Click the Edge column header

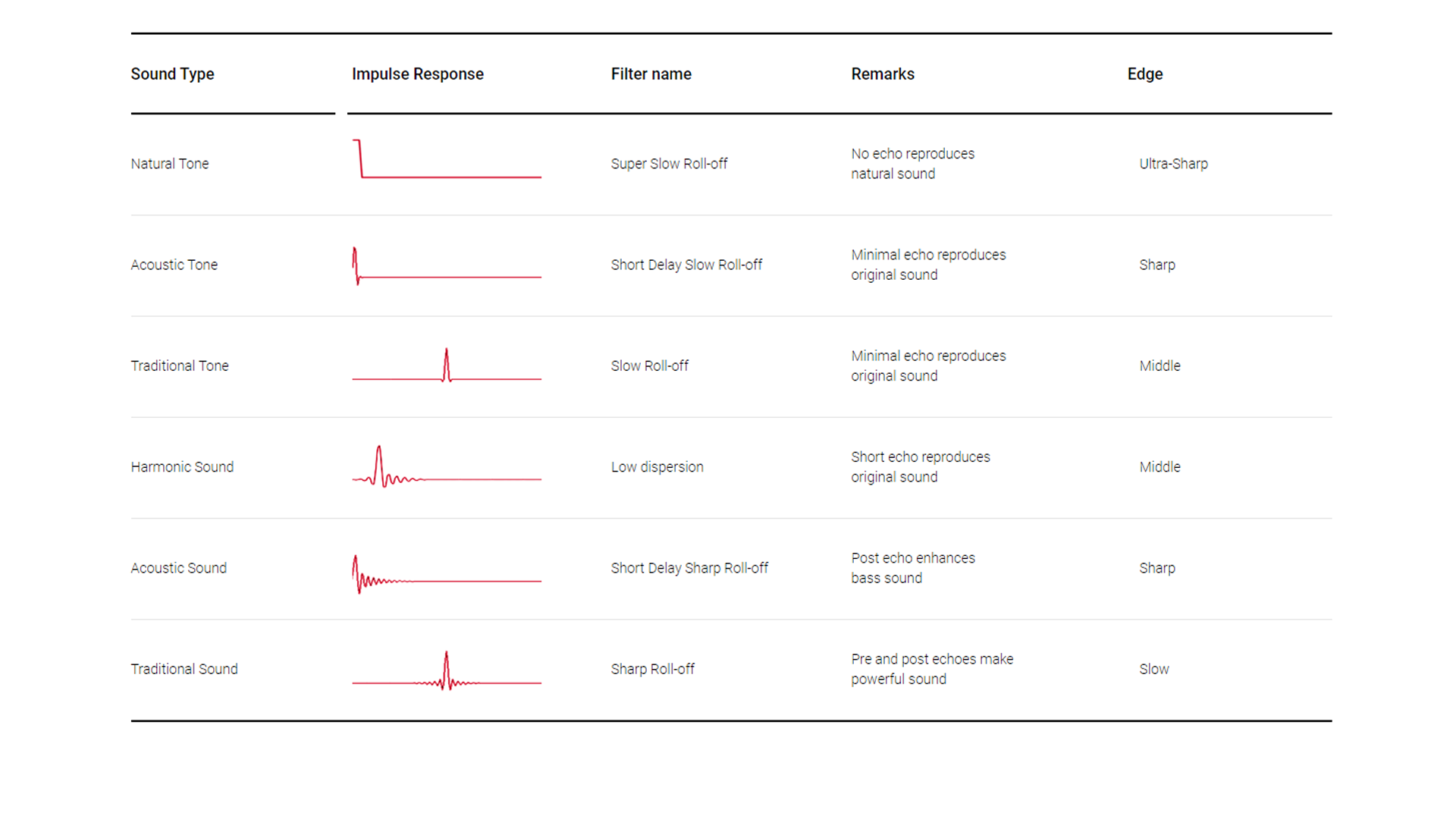(1144, 74)
